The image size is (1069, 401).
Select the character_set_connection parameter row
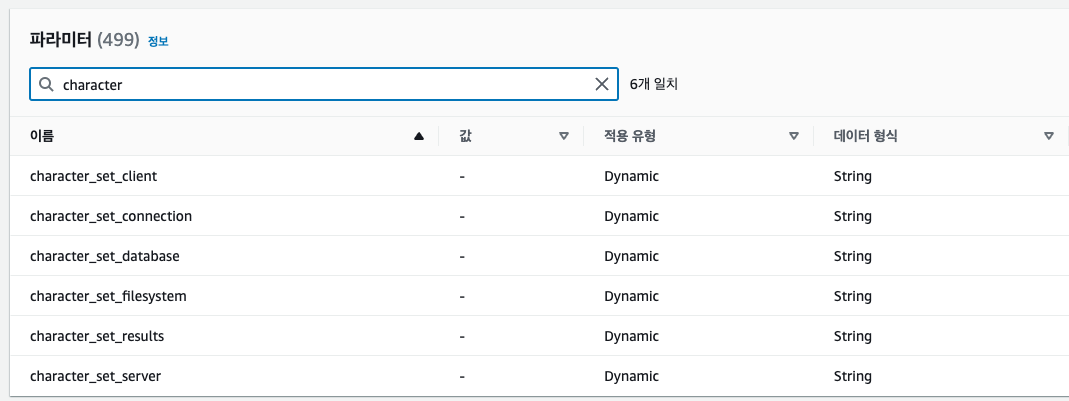[x=539, y=216]
